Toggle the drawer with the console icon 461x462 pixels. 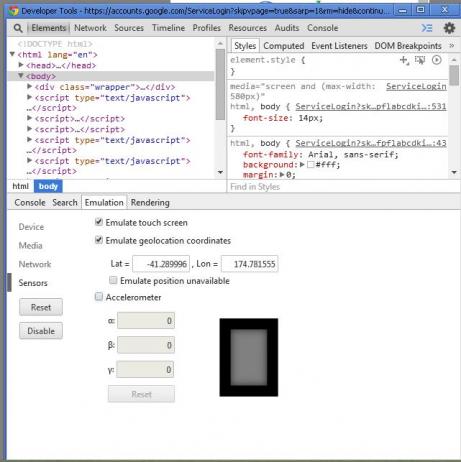point(427,28)
